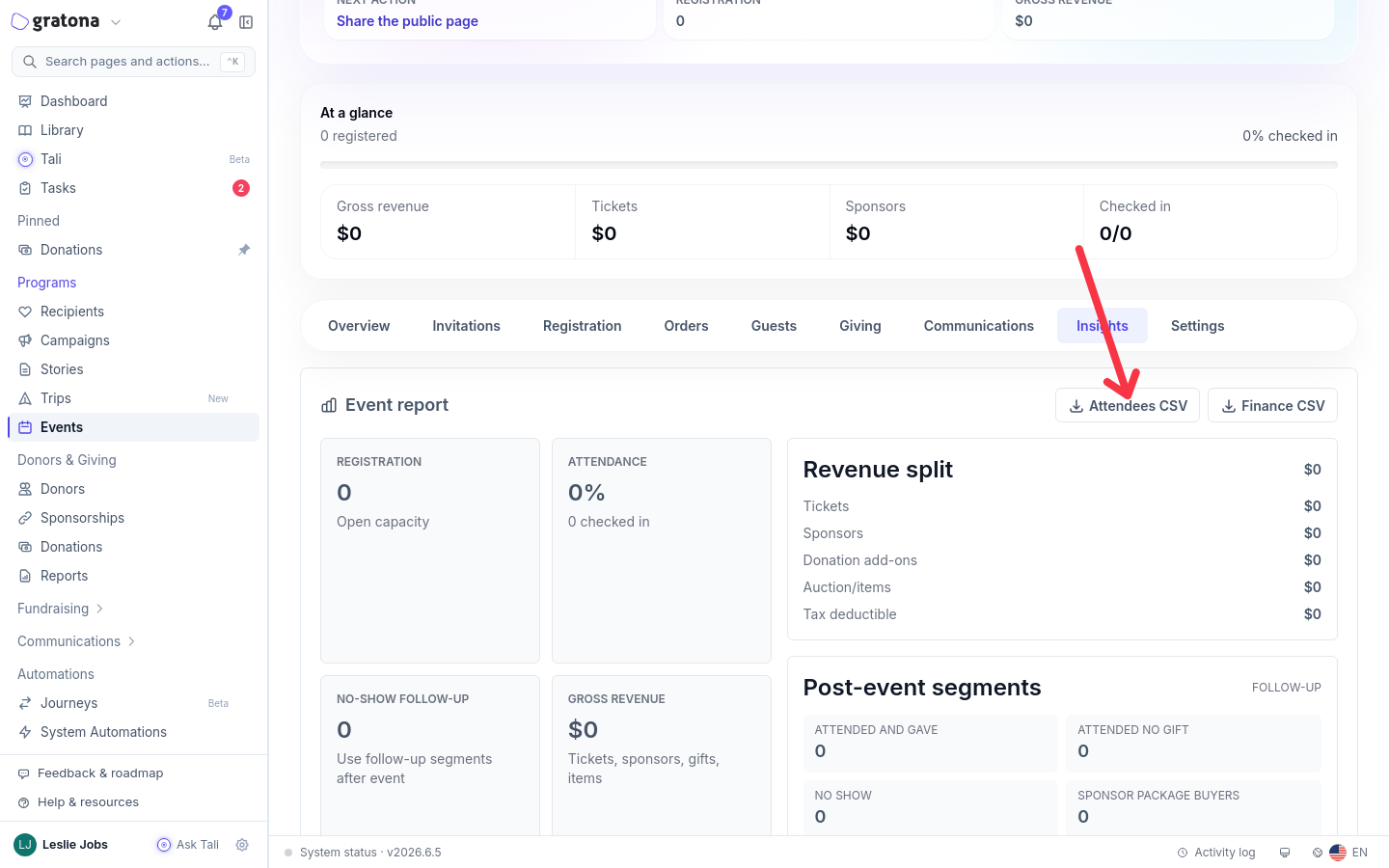Expand the Fundraising section
This screenshot has width=1389, height=868.
(x=61, y=609)
